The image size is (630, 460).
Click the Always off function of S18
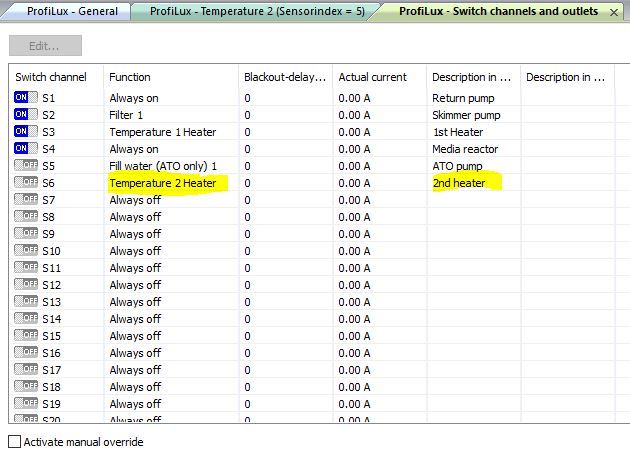point(135,387)
